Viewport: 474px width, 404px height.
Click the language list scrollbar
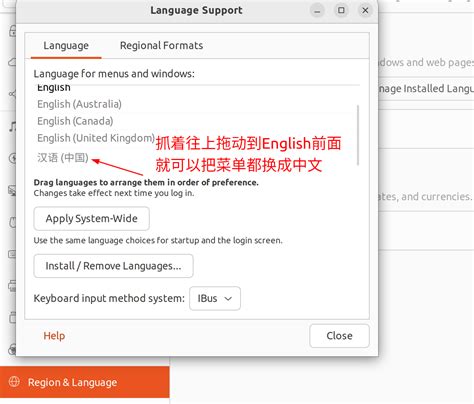[358, 135]
